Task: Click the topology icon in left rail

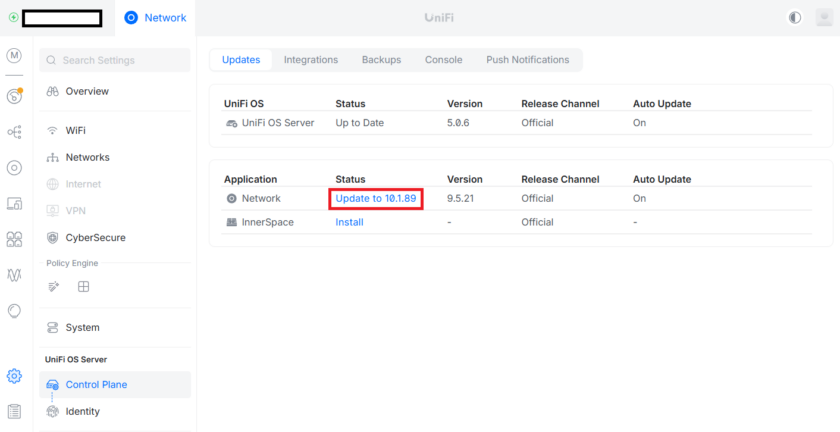Action: (14, 132)
